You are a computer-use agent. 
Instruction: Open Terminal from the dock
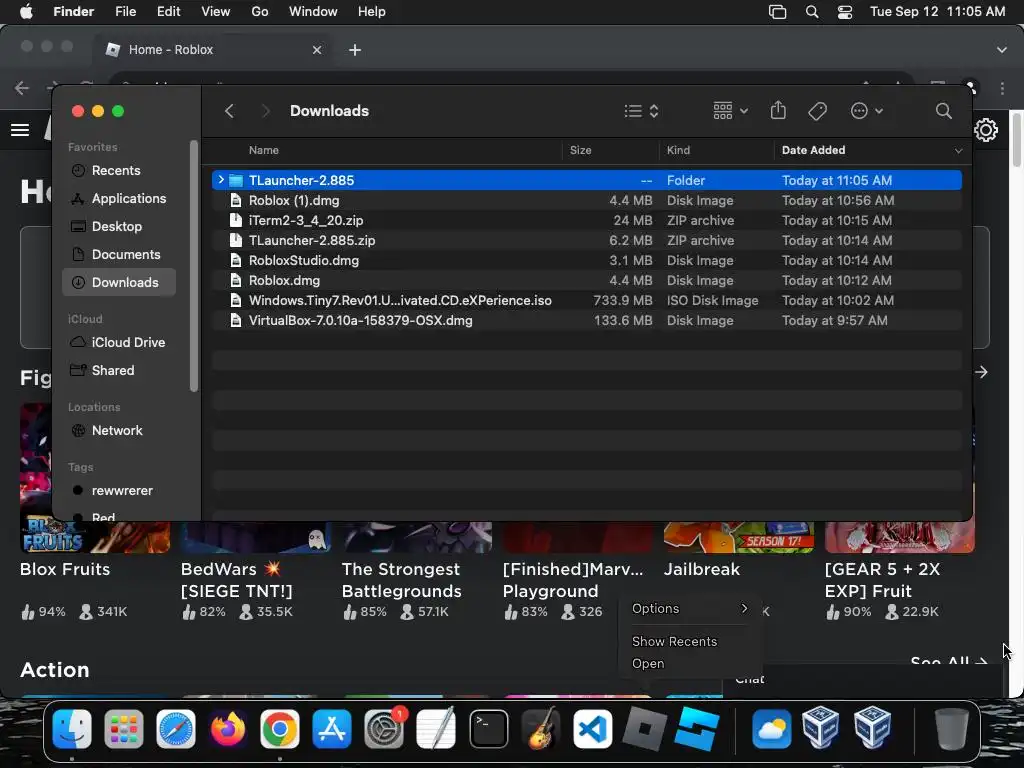point(488,728)
